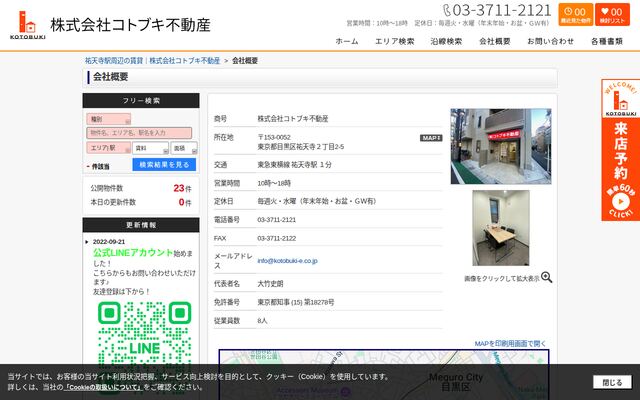Image resolution: width=640 pixels, height=400 pixels.
Task: Open the Cookieの取扱いについて link
Action: (x=103, y=387)
